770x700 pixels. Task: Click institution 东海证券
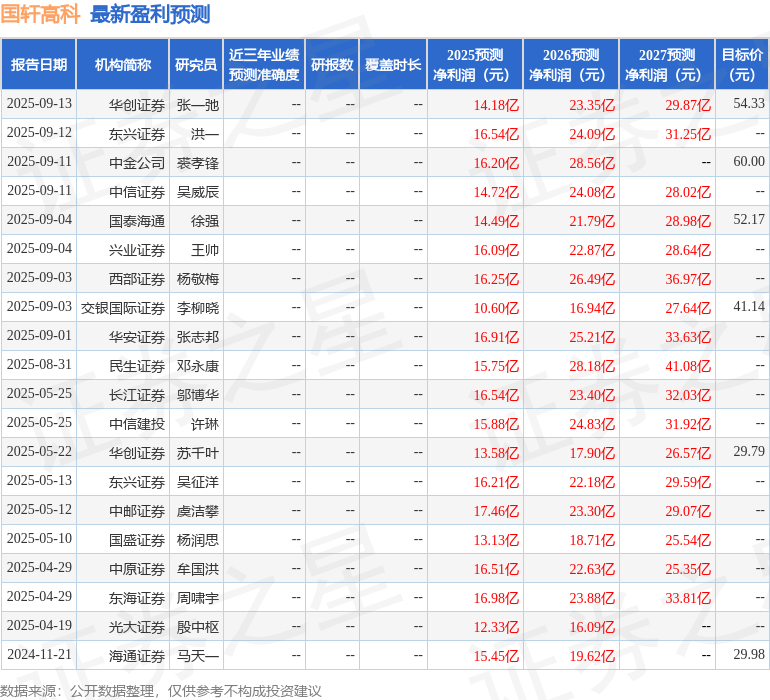pos(137,598)
